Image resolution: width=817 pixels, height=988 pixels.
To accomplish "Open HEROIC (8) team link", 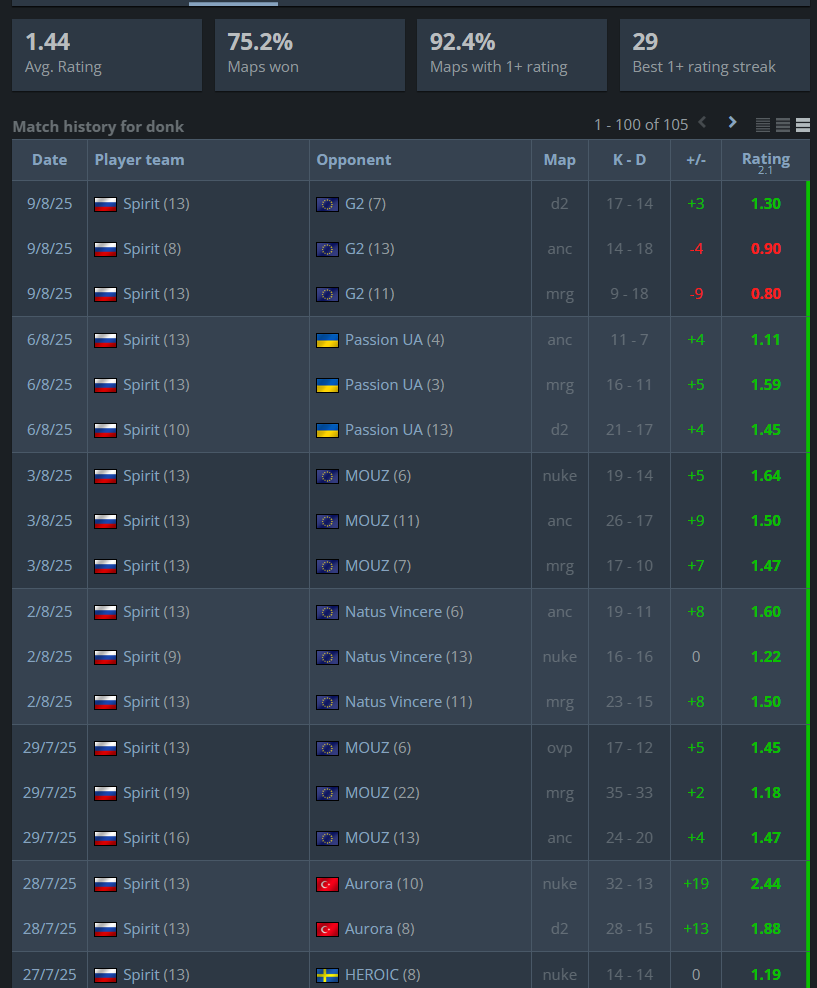I will click(382, 975).
